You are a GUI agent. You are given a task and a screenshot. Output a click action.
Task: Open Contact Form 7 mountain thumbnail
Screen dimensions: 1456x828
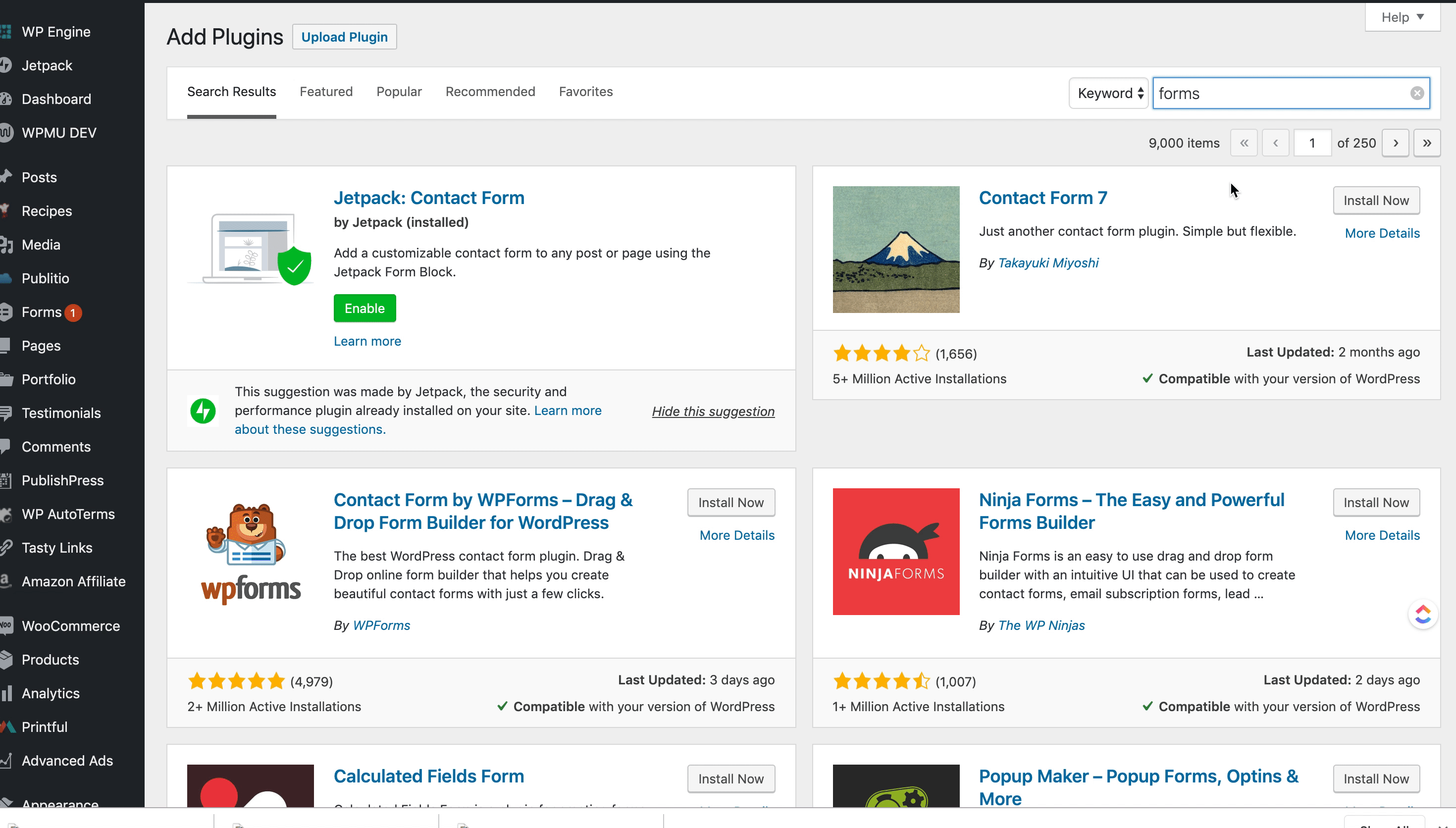pyautogui.click(x=895, y=249)
